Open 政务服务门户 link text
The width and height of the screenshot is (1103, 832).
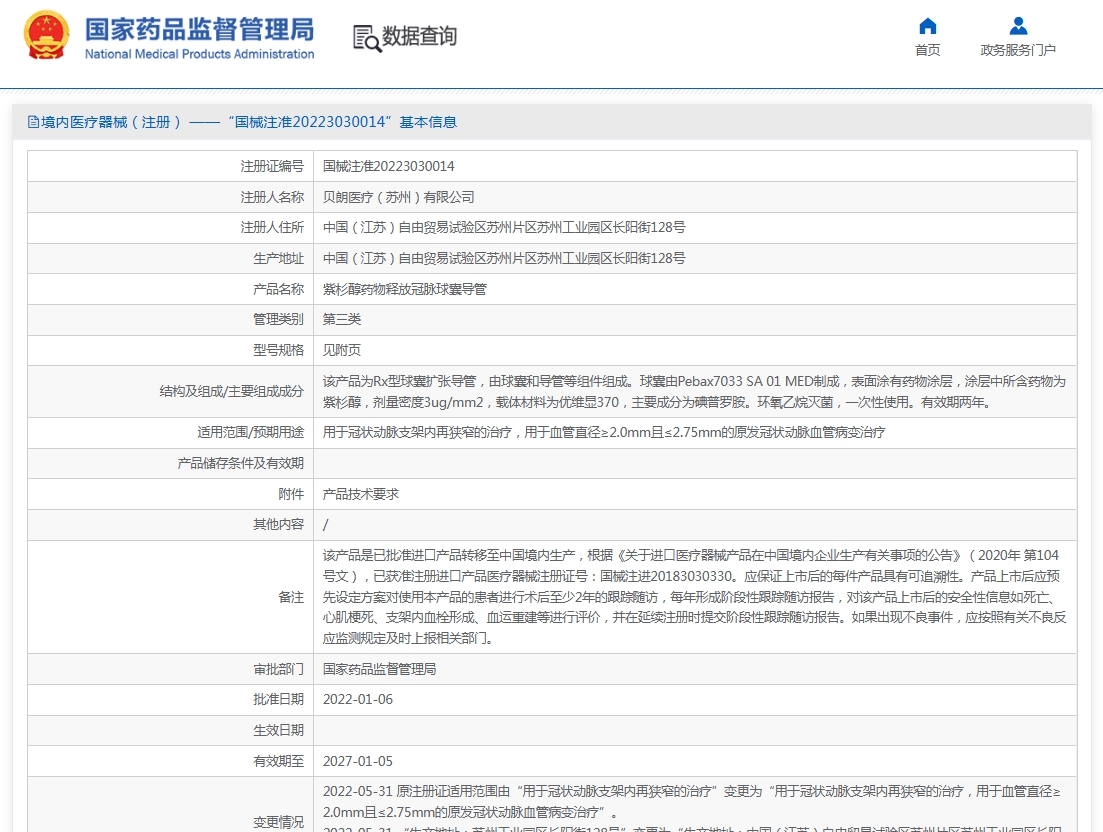point(1018,50)
